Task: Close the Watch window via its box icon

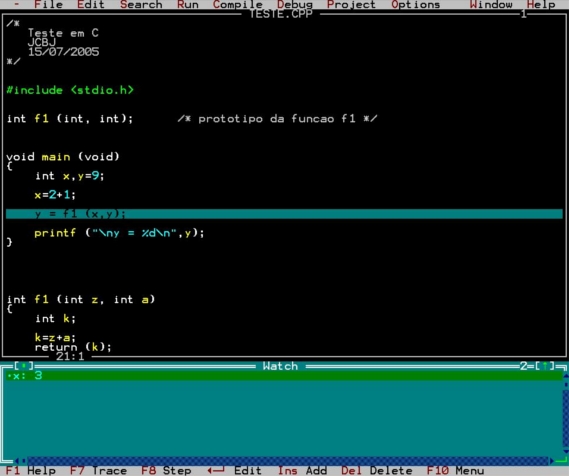Action: [x=24, y=366]
